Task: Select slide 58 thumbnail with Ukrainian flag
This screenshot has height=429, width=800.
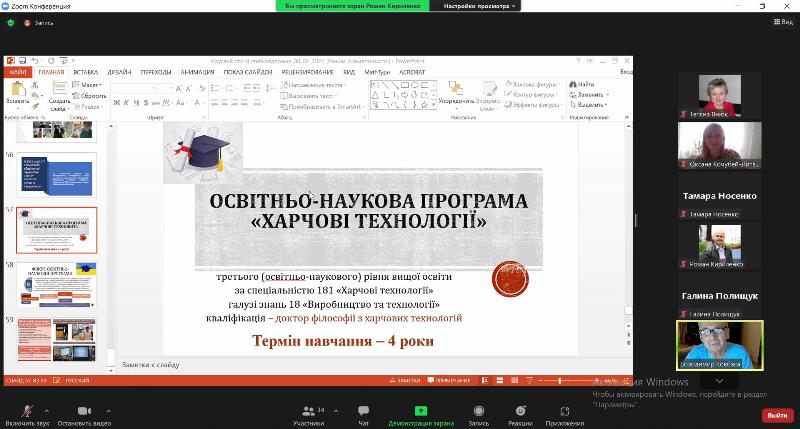Action: 57,285
